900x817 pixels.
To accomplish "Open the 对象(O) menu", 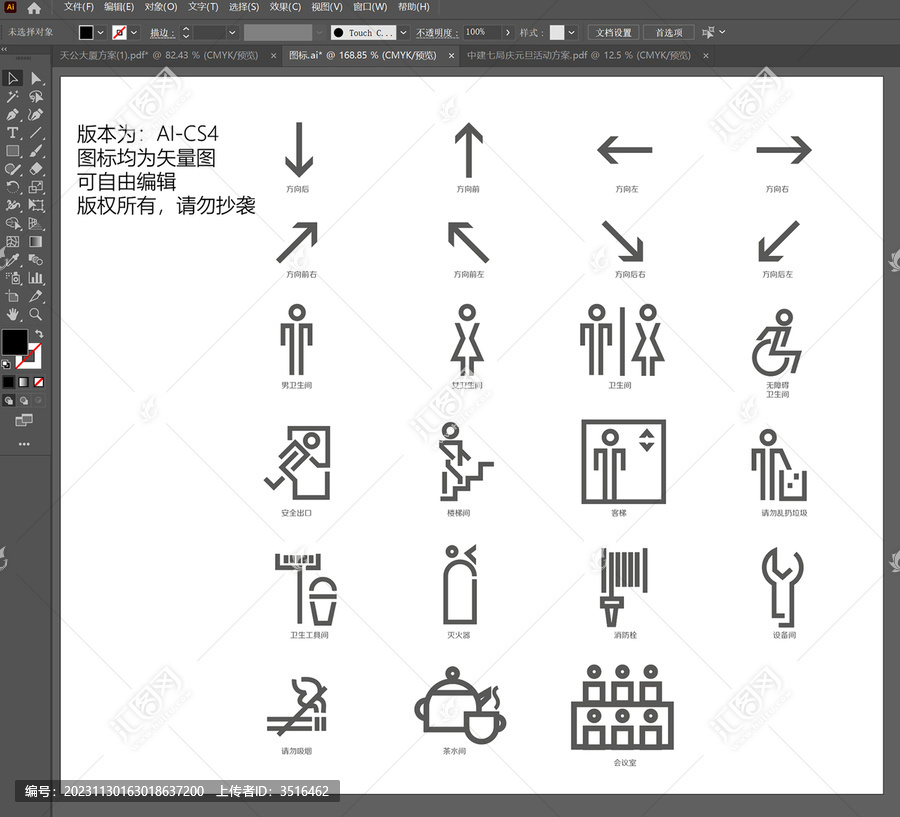I will (x=161, y=7).
